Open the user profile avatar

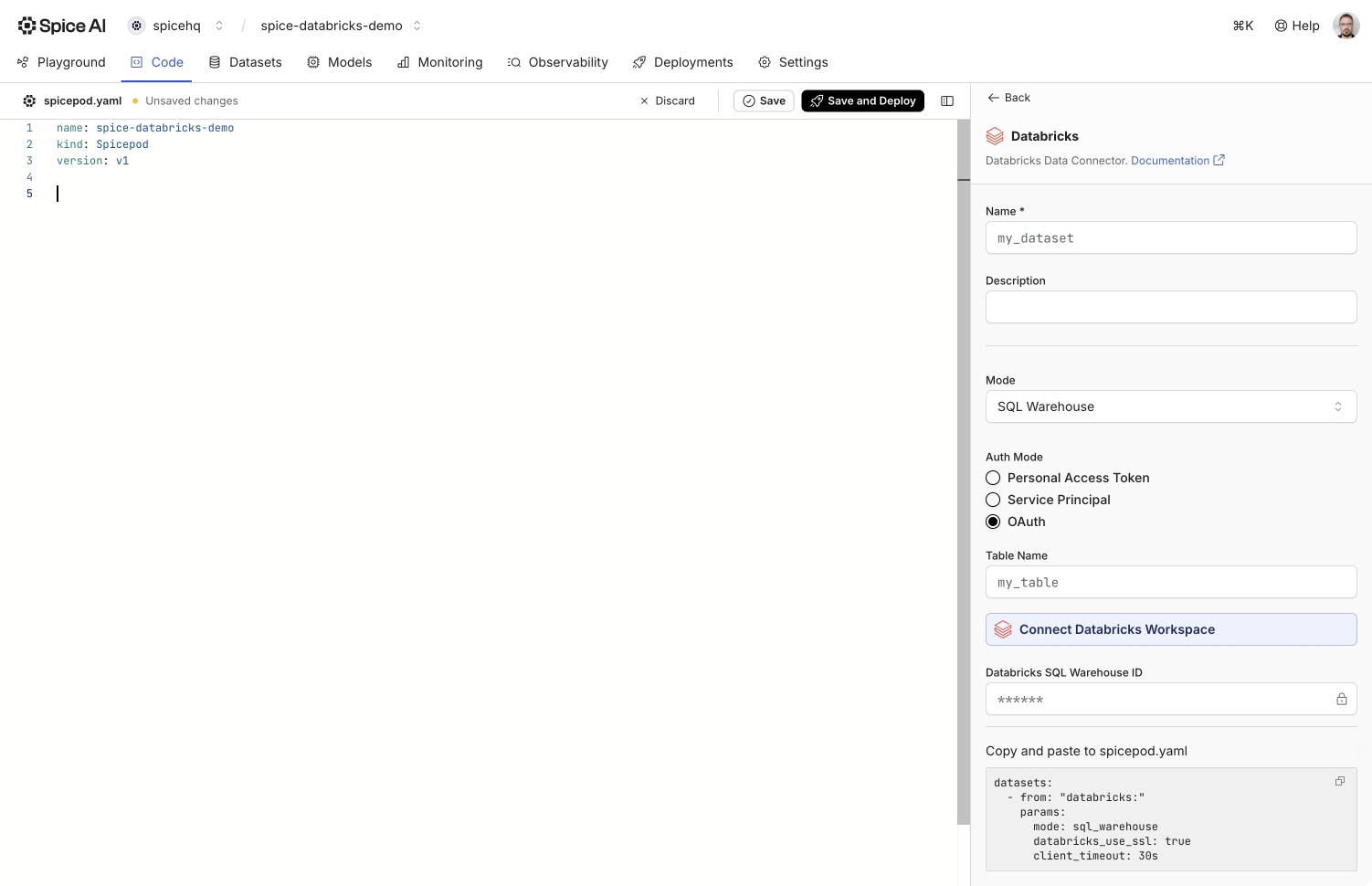point(1346,26)
